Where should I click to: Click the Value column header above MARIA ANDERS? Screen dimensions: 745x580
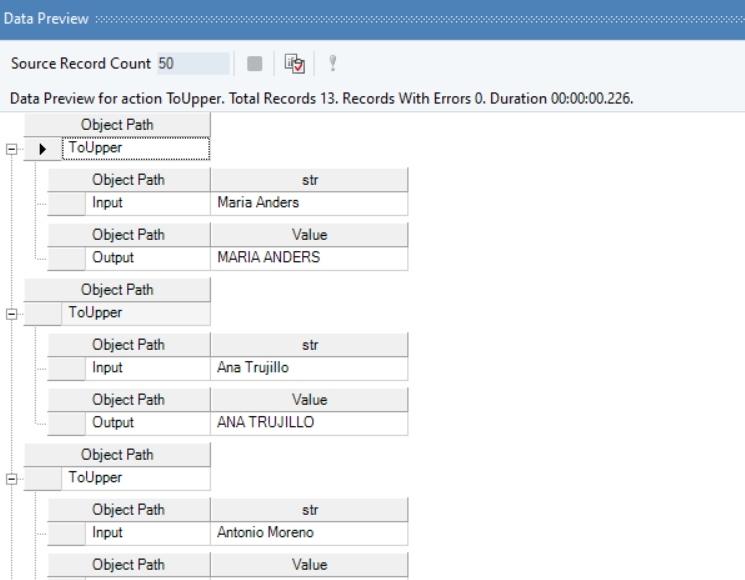309,235
